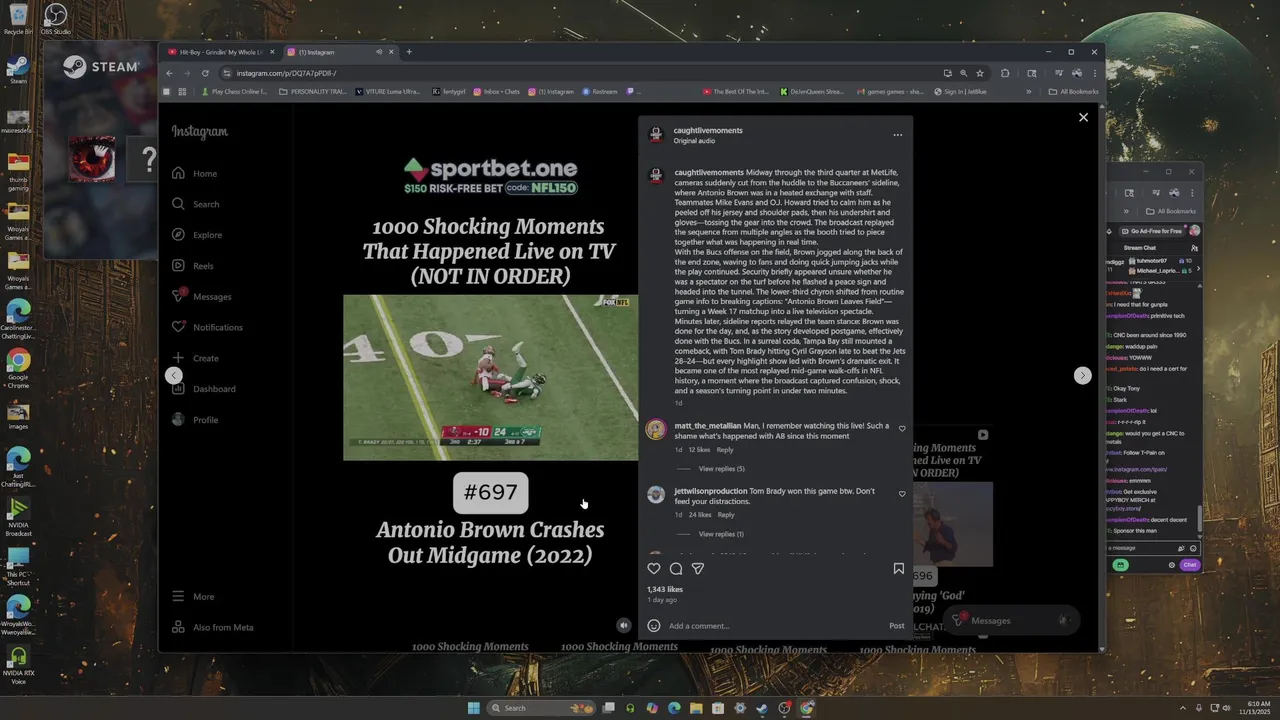Screen dimensions: 1280x720
Task: Close the Instagram post overlay
Action: click(1083, 117)
